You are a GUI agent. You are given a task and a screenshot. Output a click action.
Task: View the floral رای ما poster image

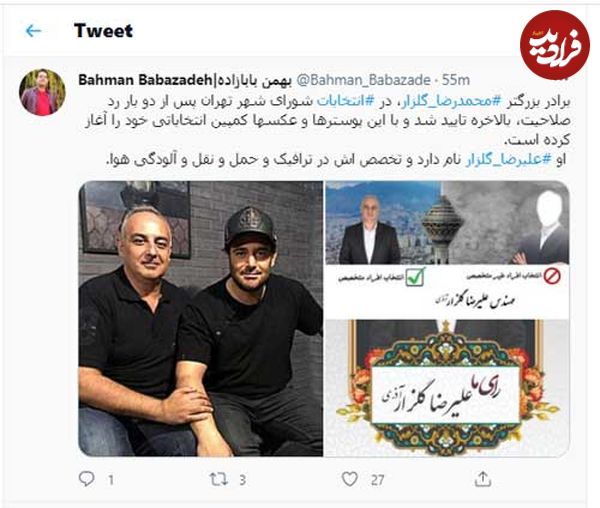tap(447, 388)
